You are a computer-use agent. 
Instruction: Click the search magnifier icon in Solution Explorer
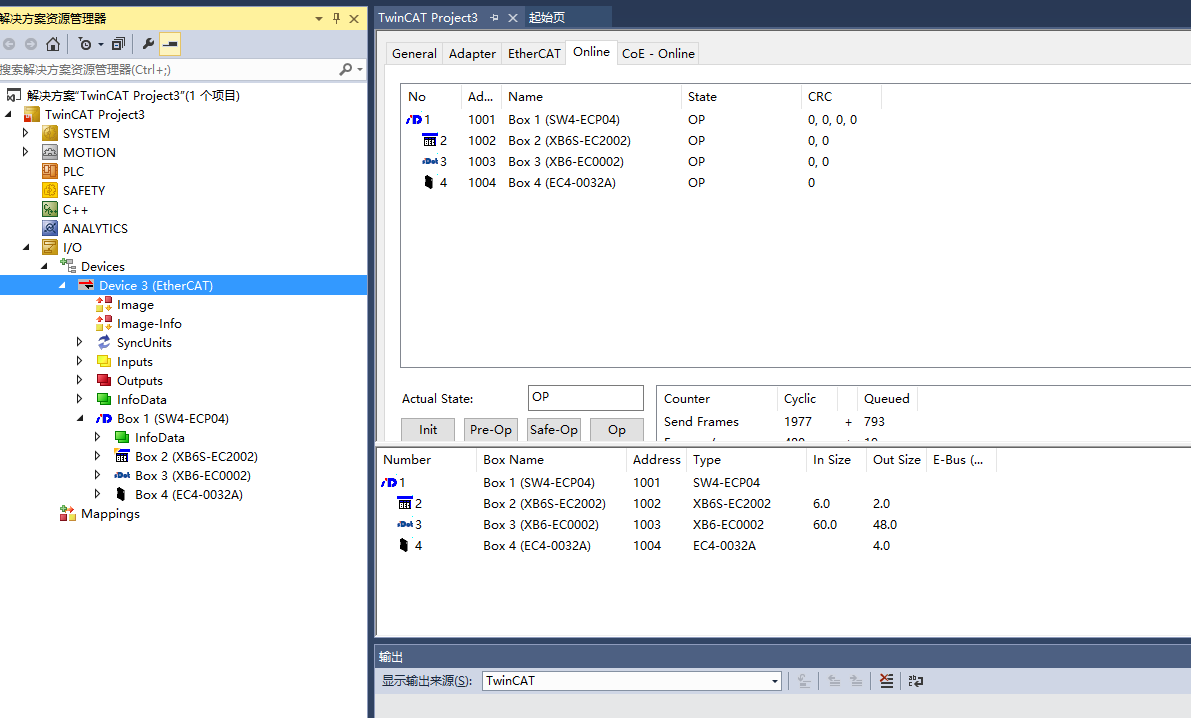(x=346, y=69)
